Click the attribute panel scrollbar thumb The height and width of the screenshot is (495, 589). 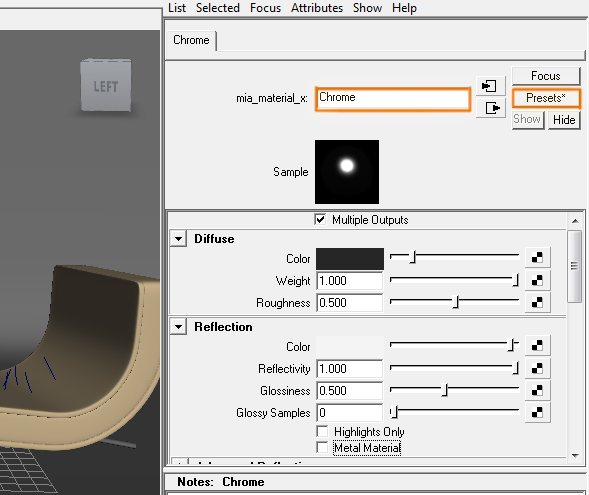click(x=574, y=266)
